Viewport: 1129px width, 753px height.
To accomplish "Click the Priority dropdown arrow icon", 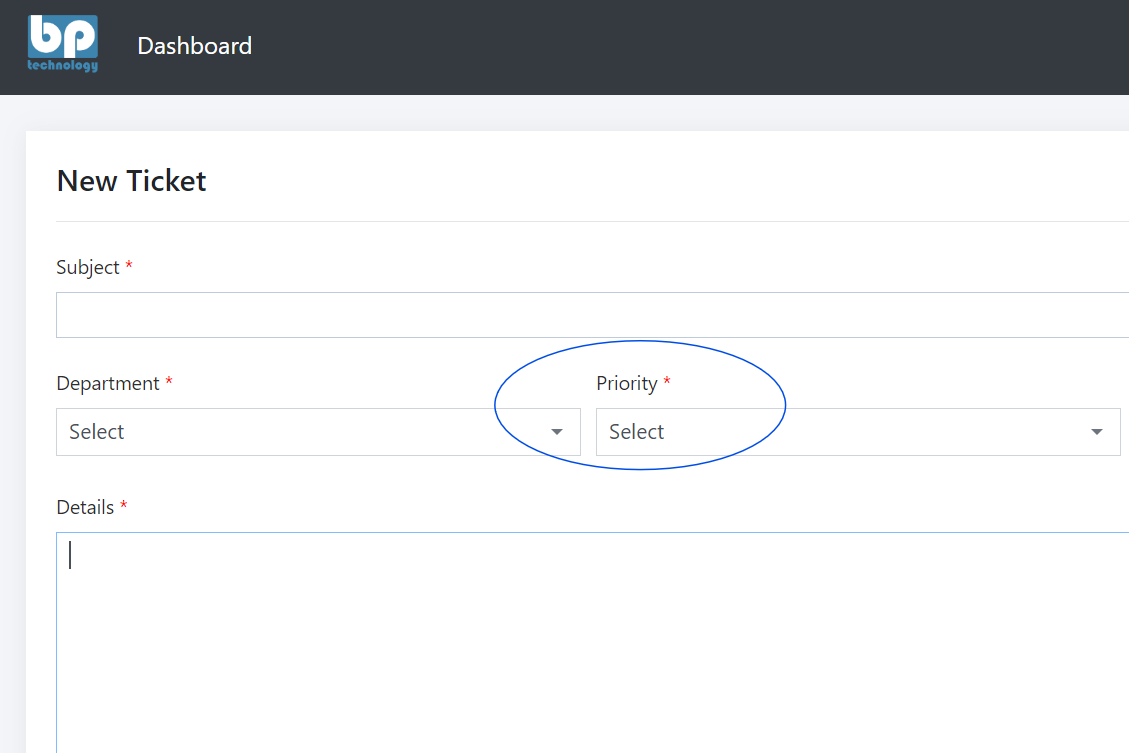I will (1097, 432).
